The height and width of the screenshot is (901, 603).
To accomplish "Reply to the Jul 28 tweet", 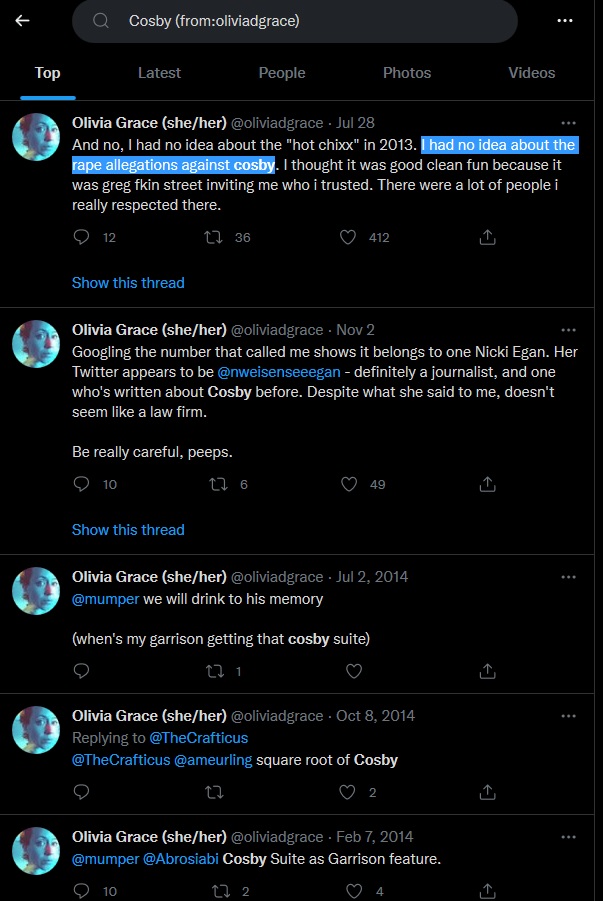I will [82, 237].
